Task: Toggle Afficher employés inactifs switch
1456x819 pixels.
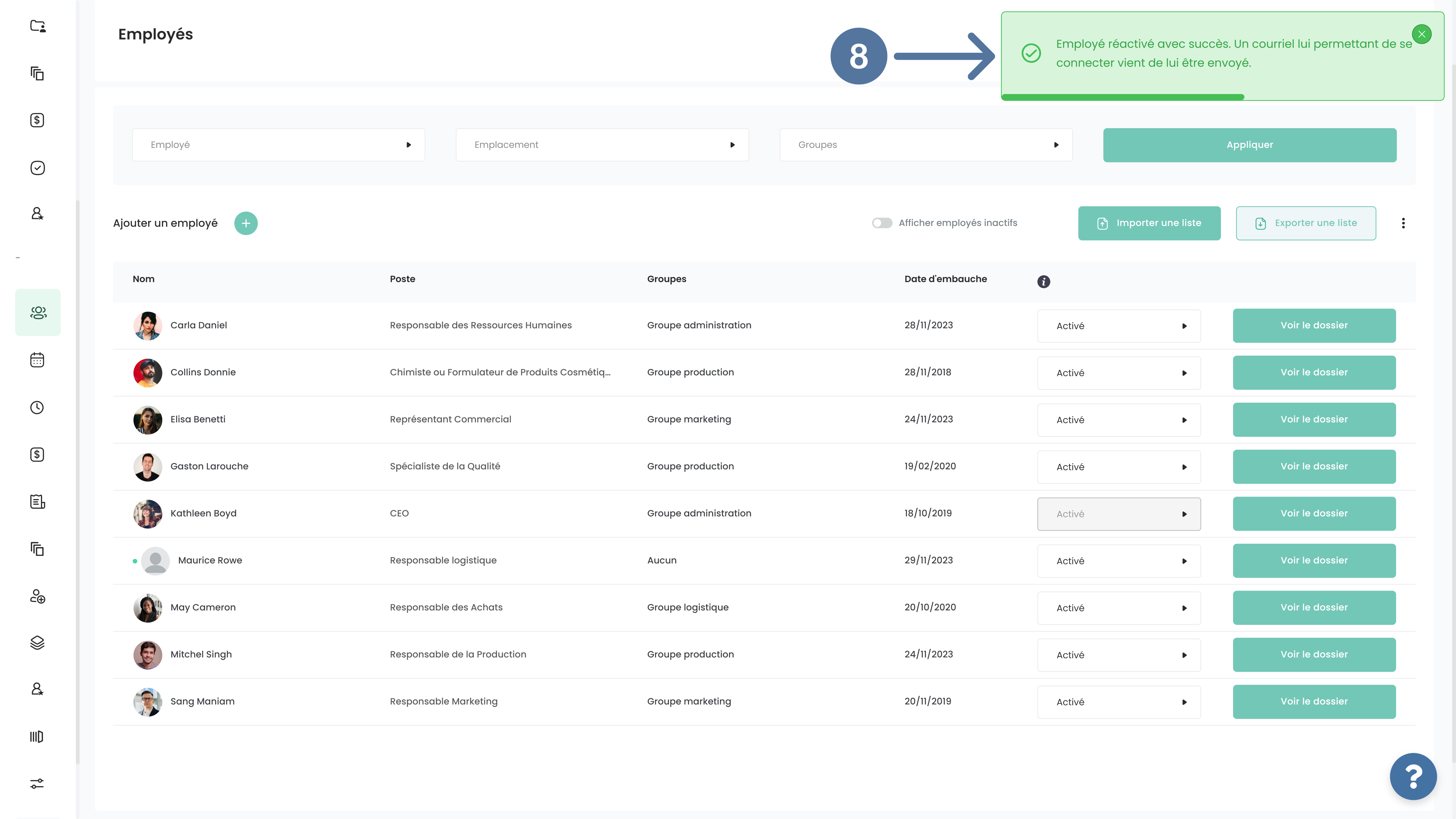Action: click(882, 223)
